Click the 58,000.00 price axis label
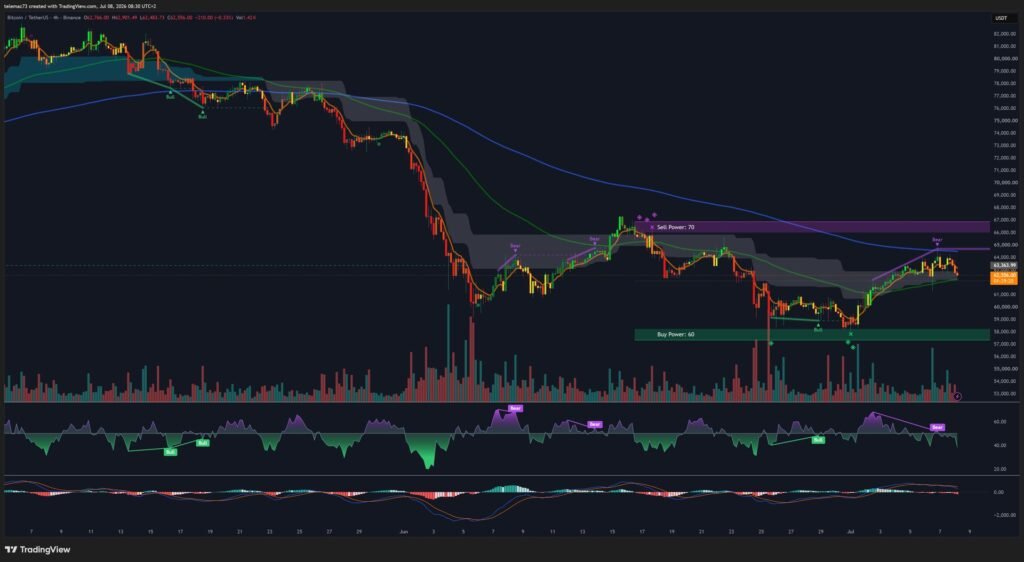 (x=1004, y=332)
